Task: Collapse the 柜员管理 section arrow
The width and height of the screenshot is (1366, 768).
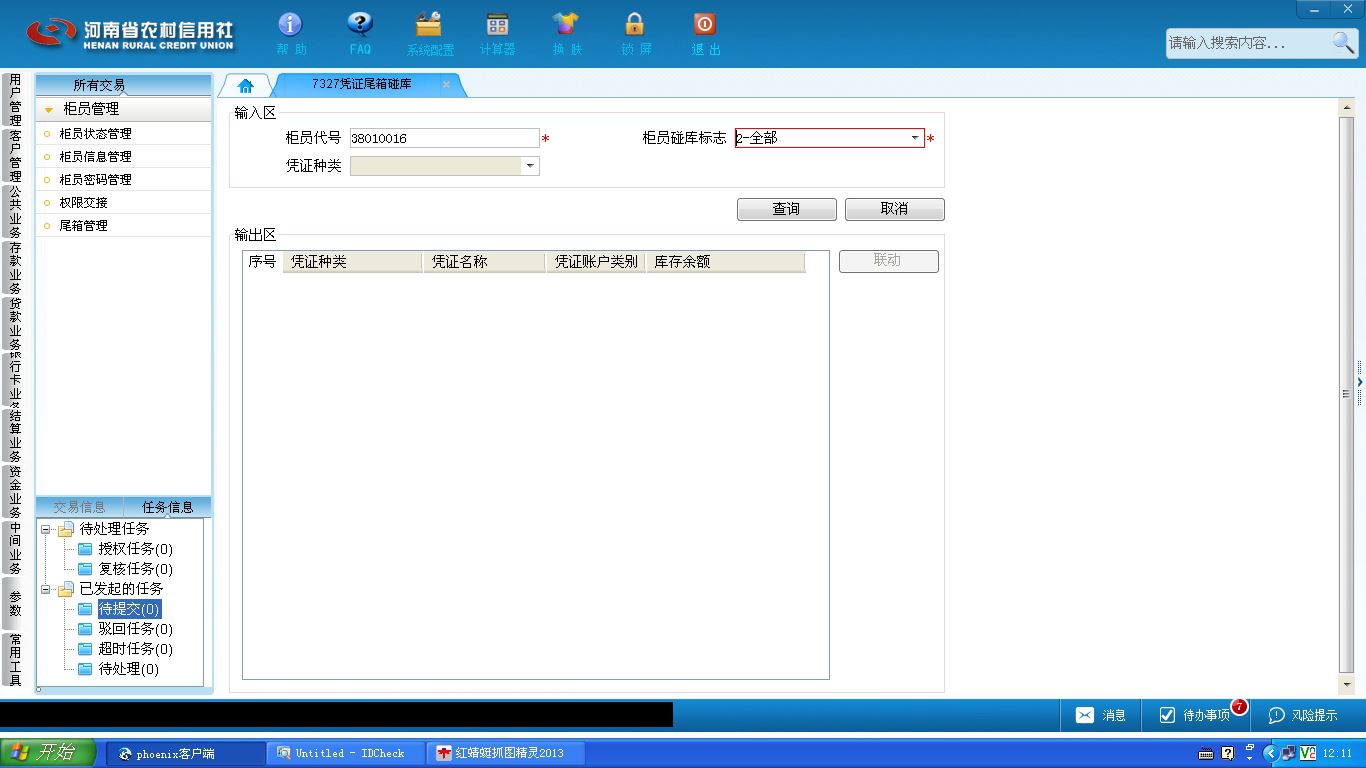Action: point(48,109)
